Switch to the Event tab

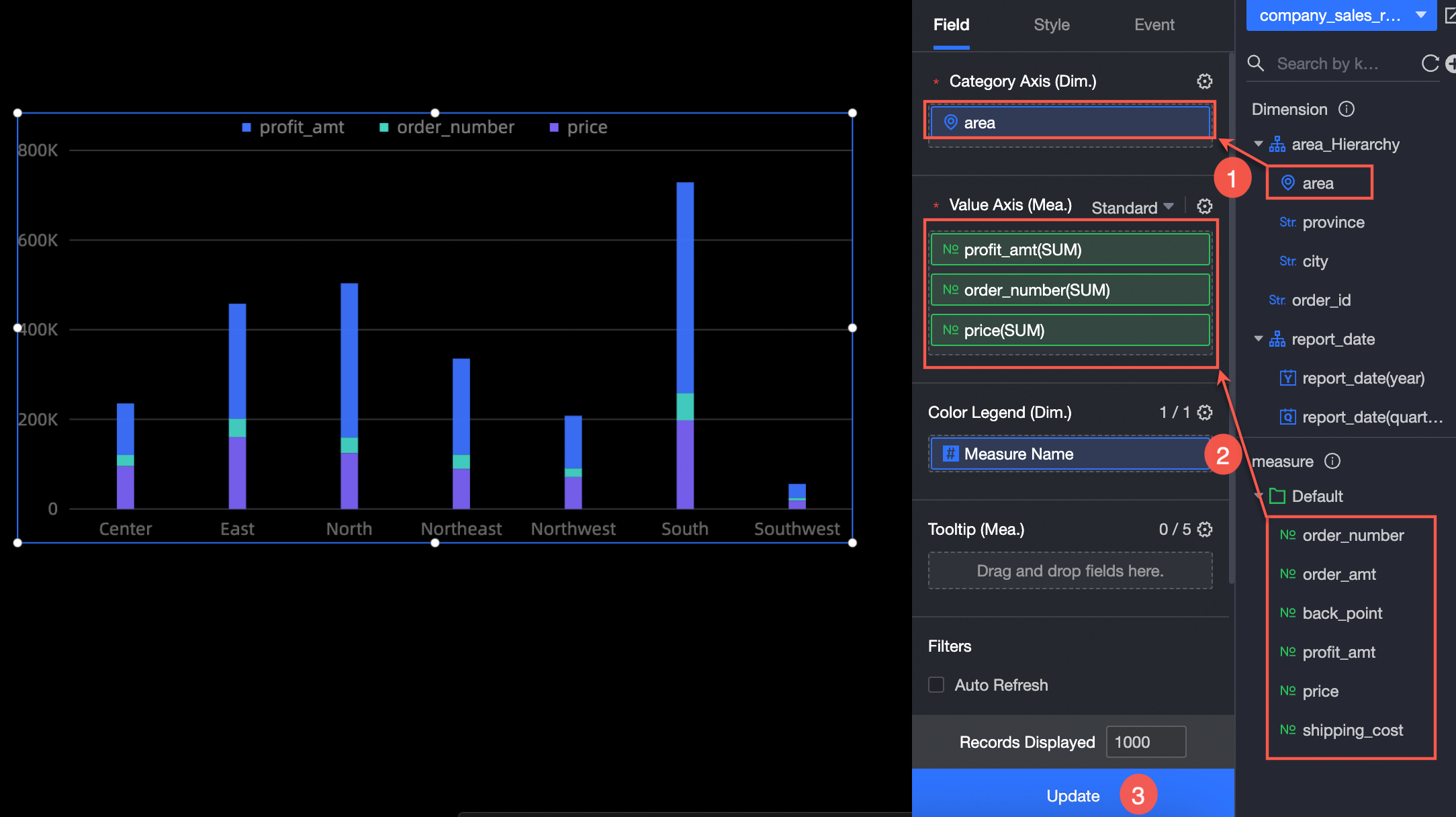coord(1154,25)
